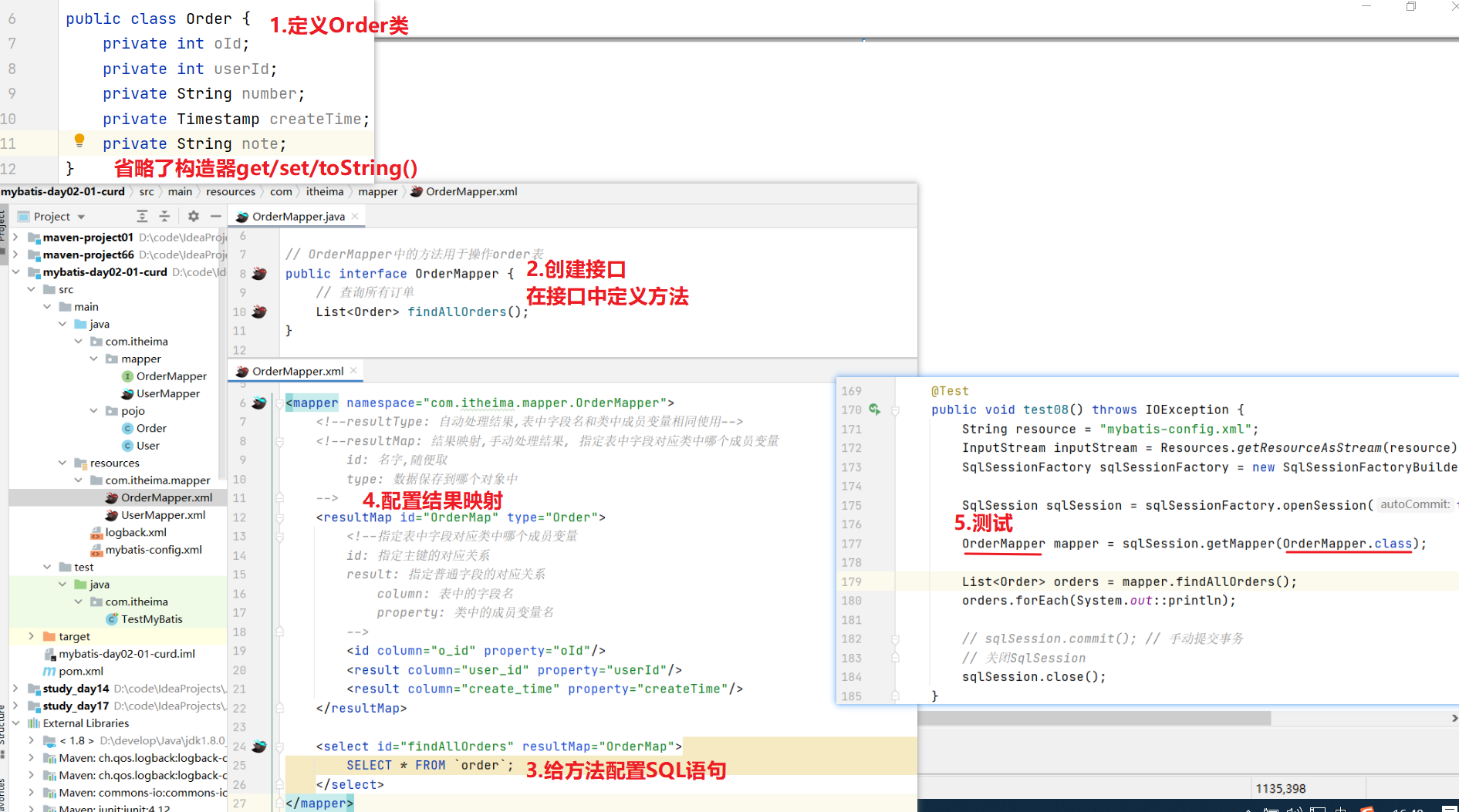Click the autoCommit parameter inlay hint

1415,504
